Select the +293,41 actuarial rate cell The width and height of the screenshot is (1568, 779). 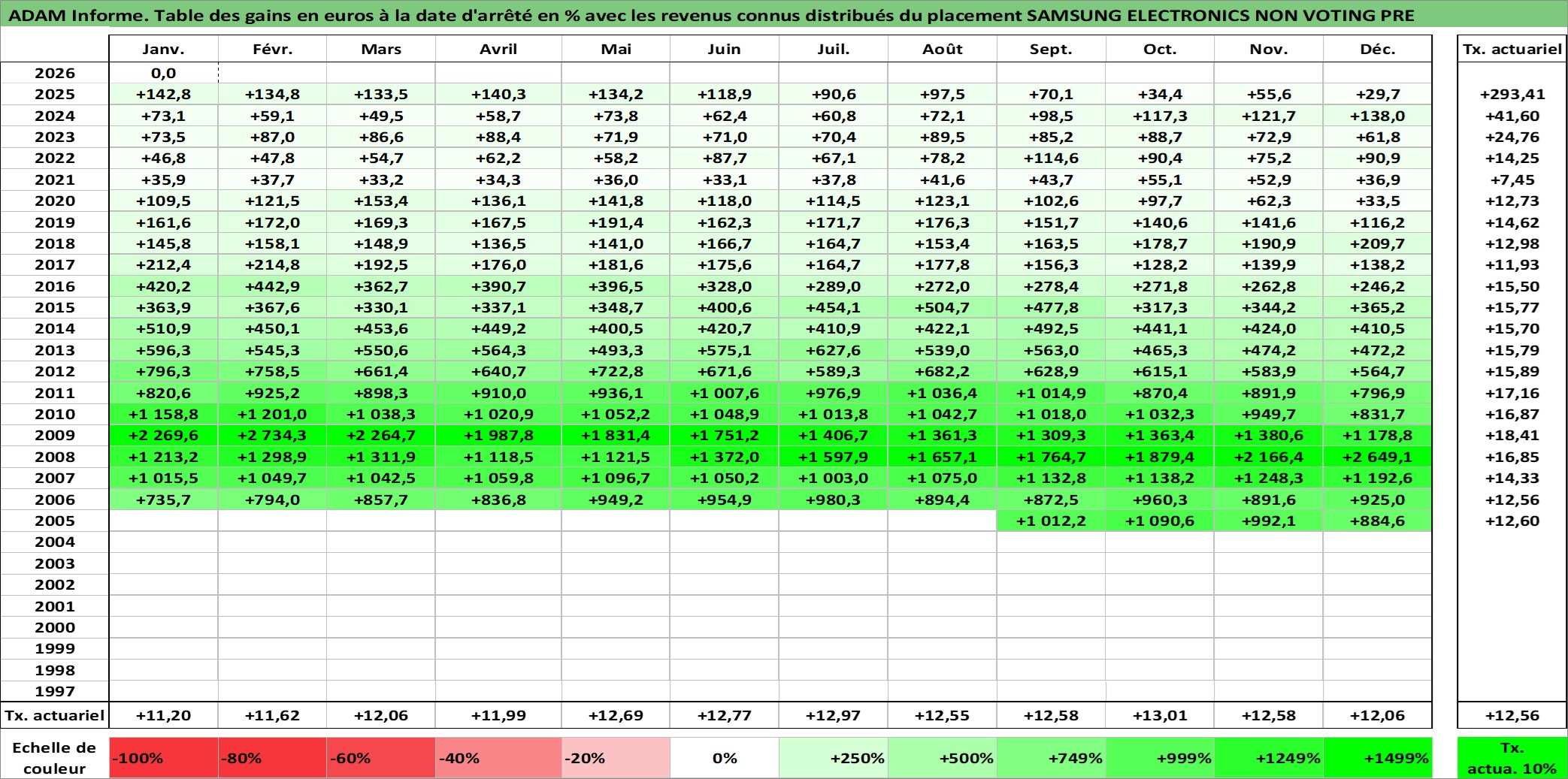1512,94
